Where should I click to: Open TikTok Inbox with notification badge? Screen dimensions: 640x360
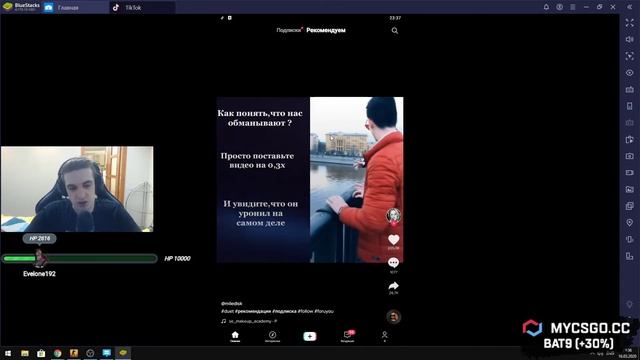coord(347,336)
